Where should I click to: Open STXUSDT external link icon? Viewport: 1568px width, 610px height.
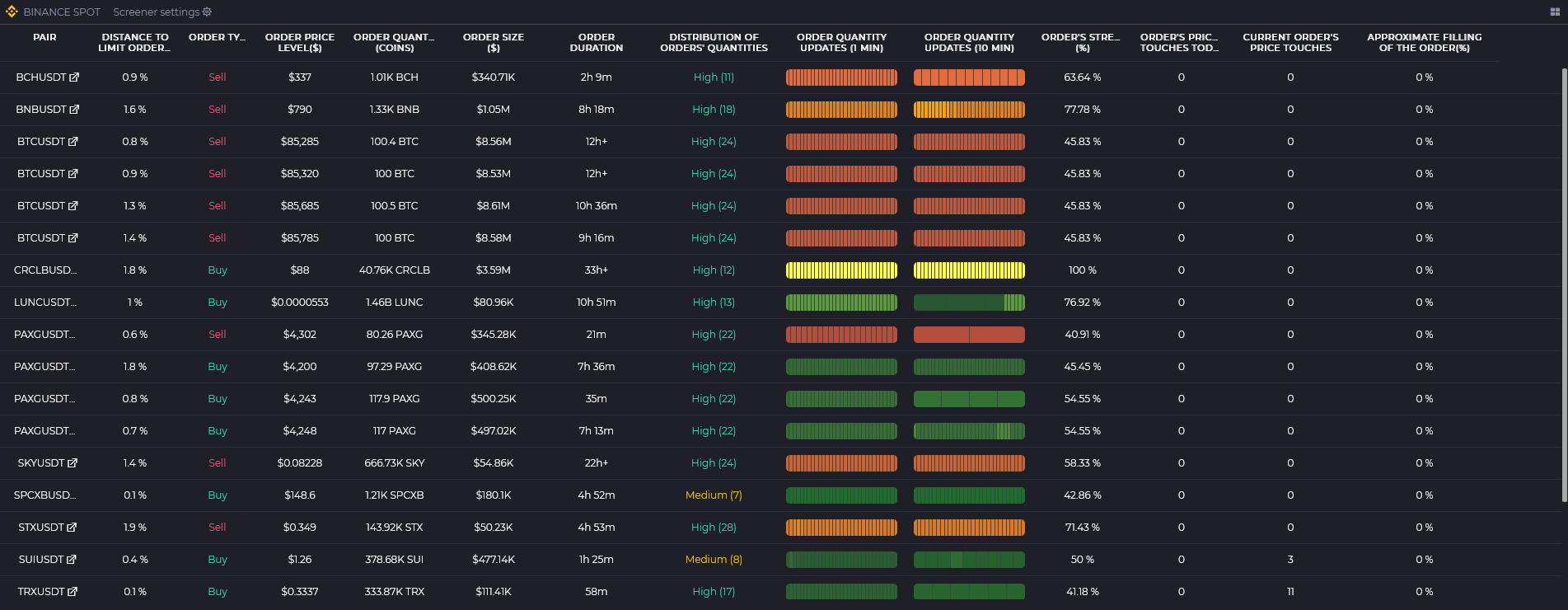coord(72,527)
